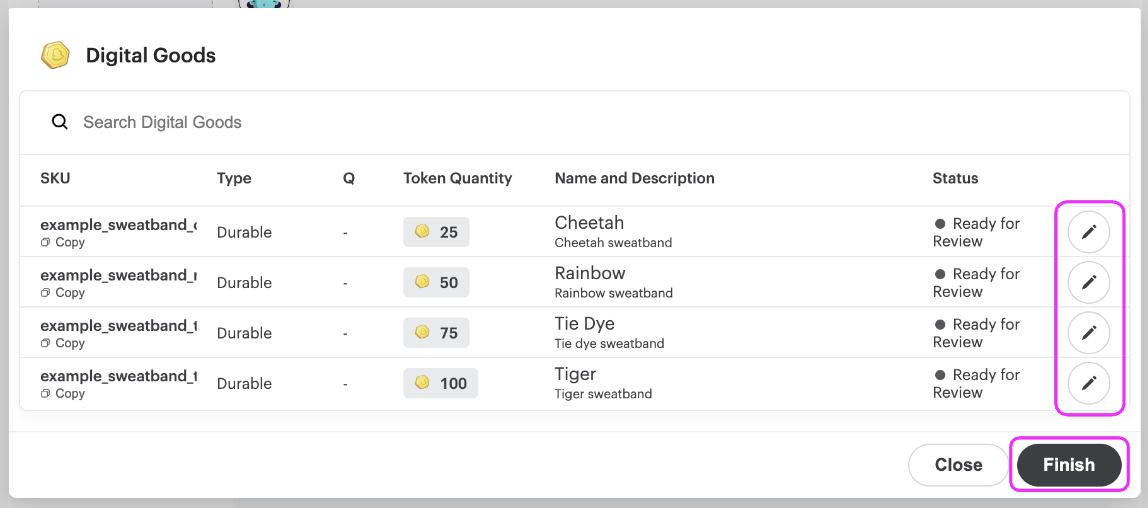Click the pencil icon for Rainbow
Screen dimensions: 1148x508
[1089, 282]
